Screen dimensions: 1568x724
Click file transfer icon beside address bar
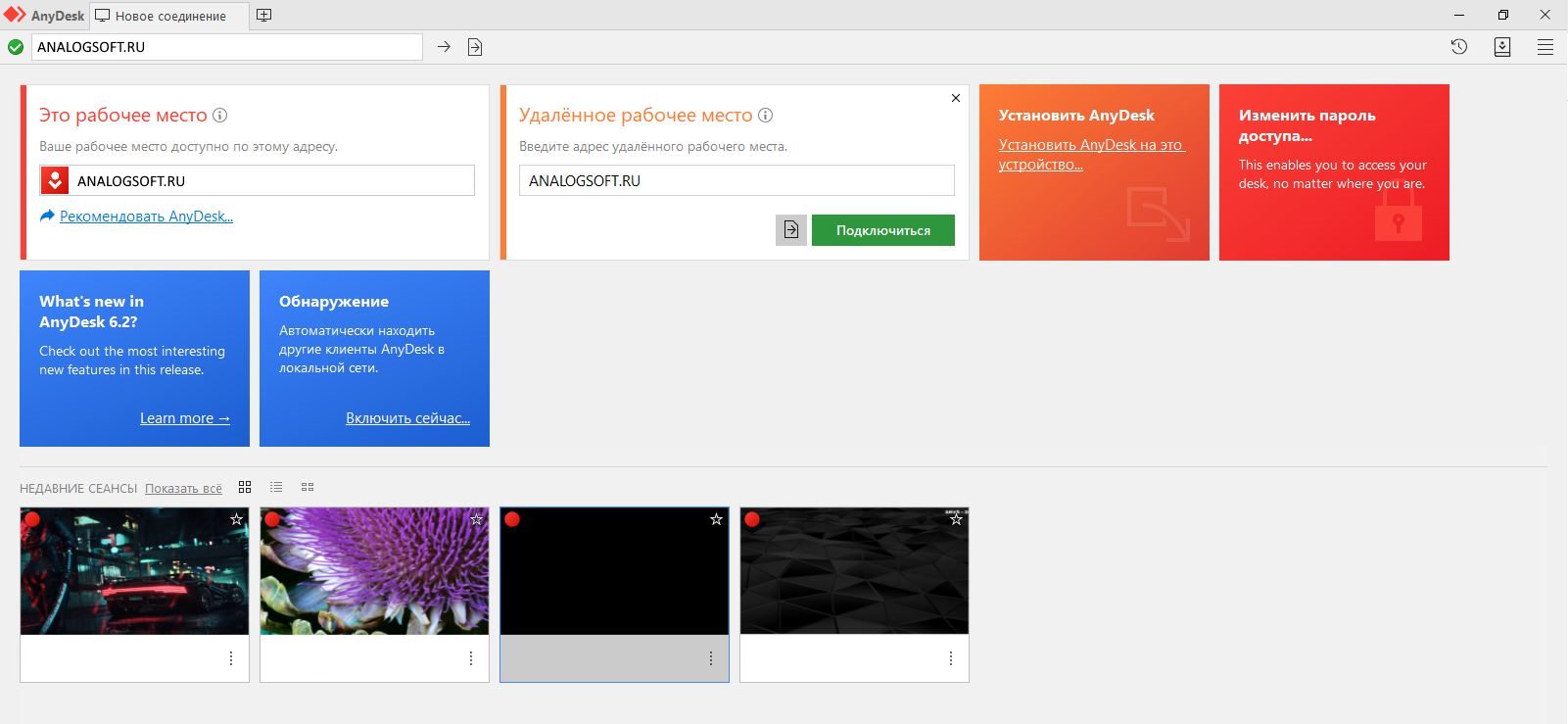click(x=475, y=47)
